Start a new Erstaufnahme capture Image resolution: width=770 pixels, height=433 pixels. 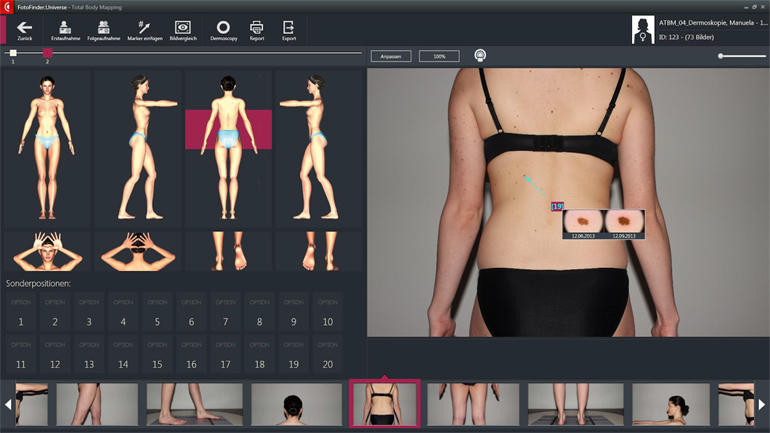(65, 29)
